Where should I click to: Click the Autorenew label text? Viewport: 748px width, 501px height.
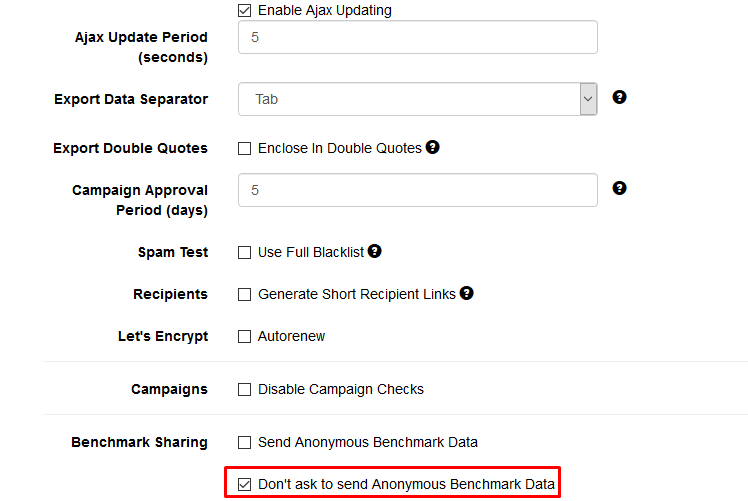pos(291,337)
